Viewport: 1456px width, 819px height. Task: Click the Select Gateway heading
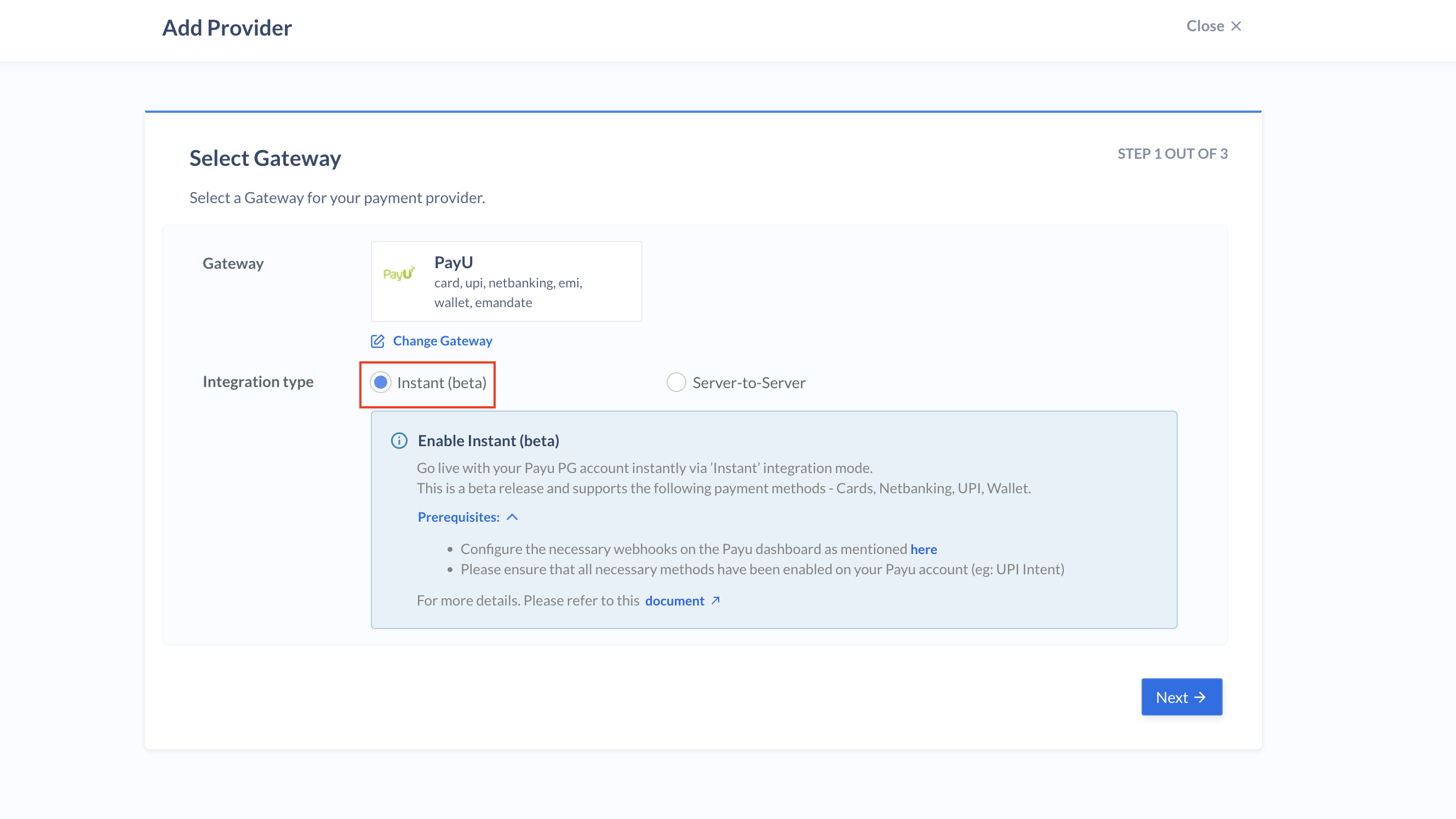(x=265, y=158)
